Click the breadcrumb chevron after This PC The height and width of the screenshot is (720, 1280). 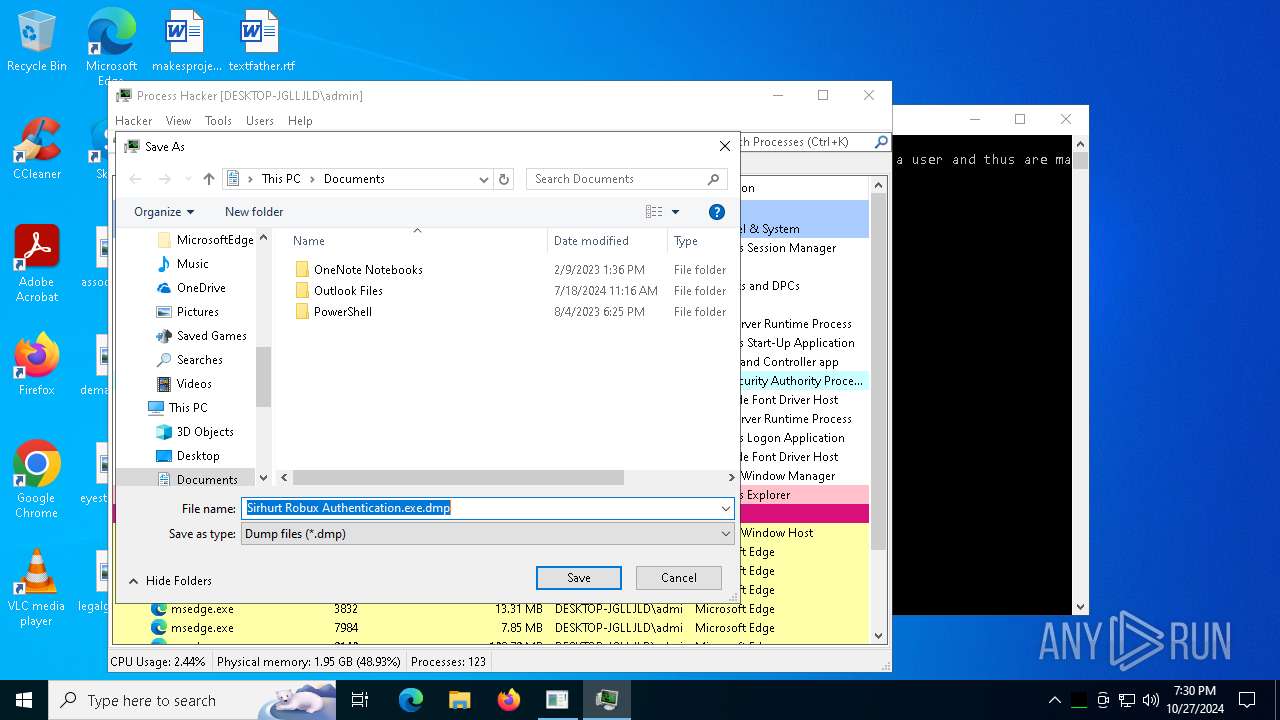pyautogui.click(x=312, y=179)
